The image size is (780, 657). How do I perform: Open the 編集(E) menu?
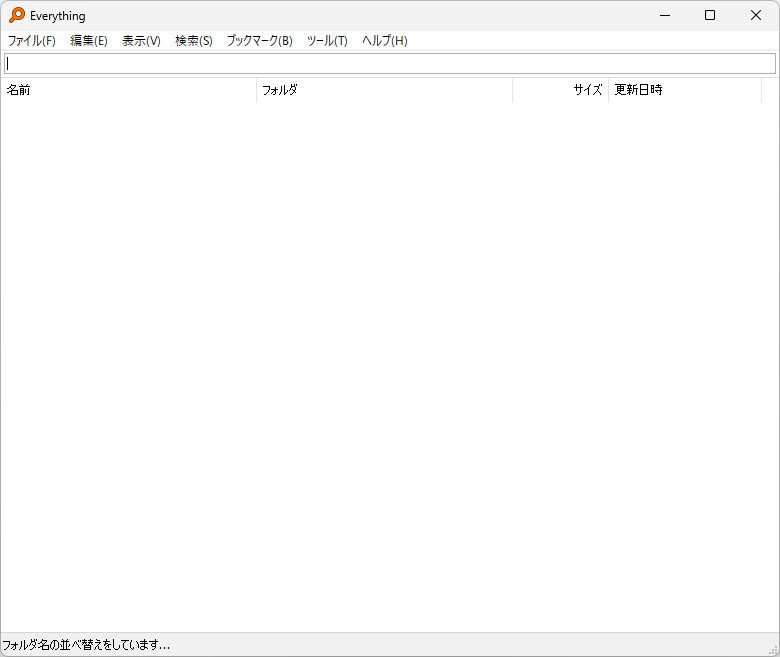pos(89,41)
